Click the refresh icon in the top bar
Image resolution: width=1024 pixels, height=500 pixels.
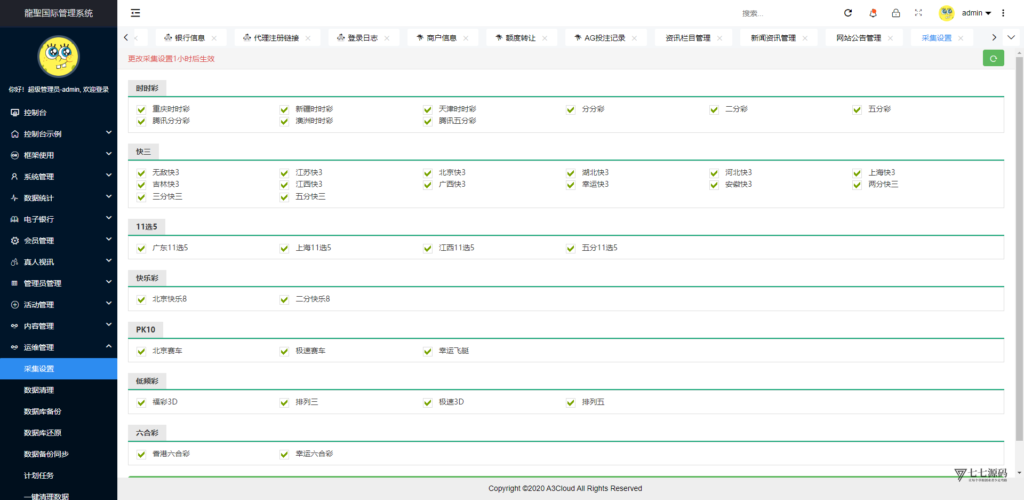848,13
